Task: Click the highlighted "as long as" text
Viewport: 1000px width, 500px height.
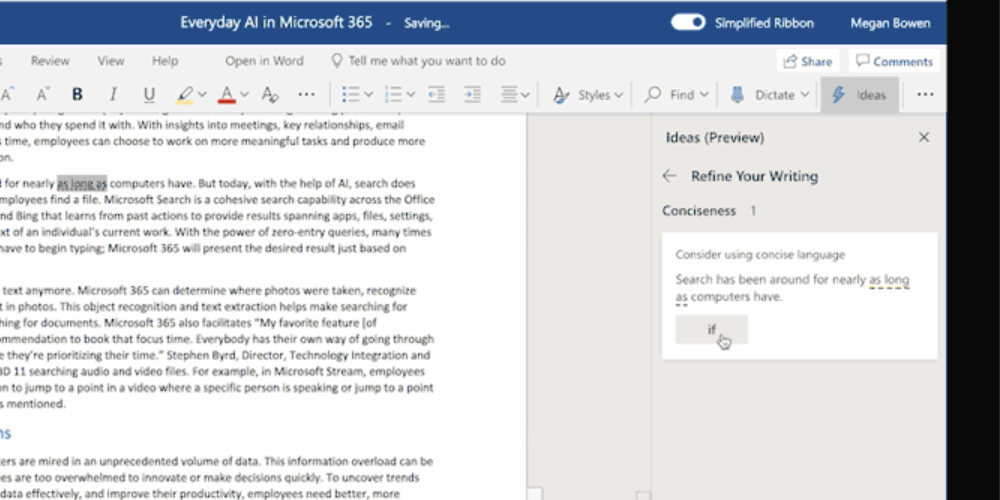Action: [82, 184]
